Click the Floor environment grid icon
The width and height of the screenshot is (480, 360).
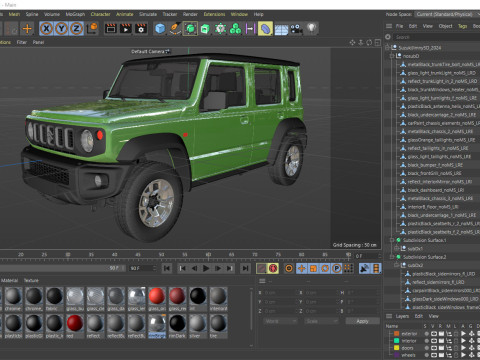click(281, 29)
